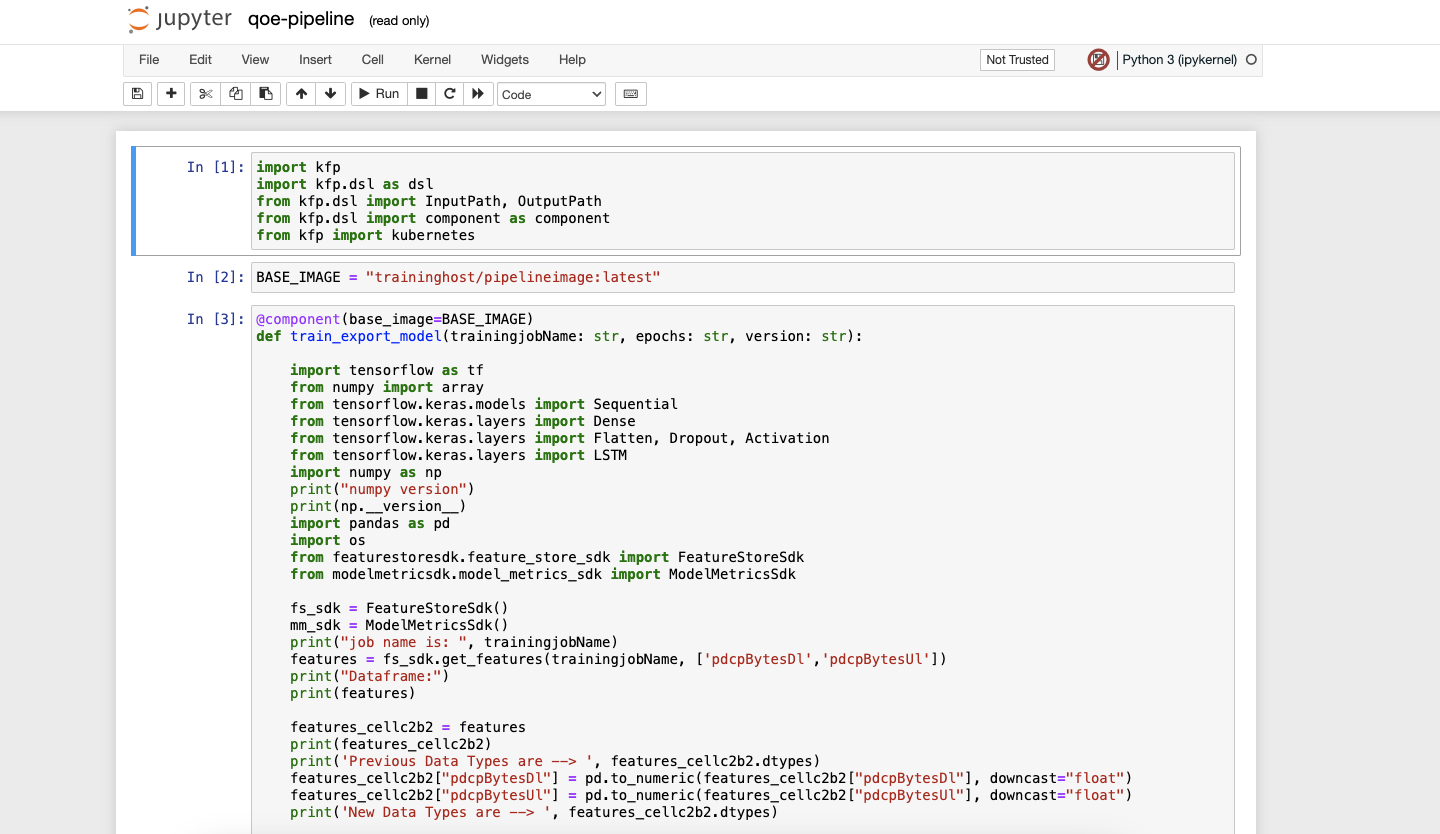The image size is (1440, 834).
Task: Move selected cell down arrow
Action: coord(331,94)
